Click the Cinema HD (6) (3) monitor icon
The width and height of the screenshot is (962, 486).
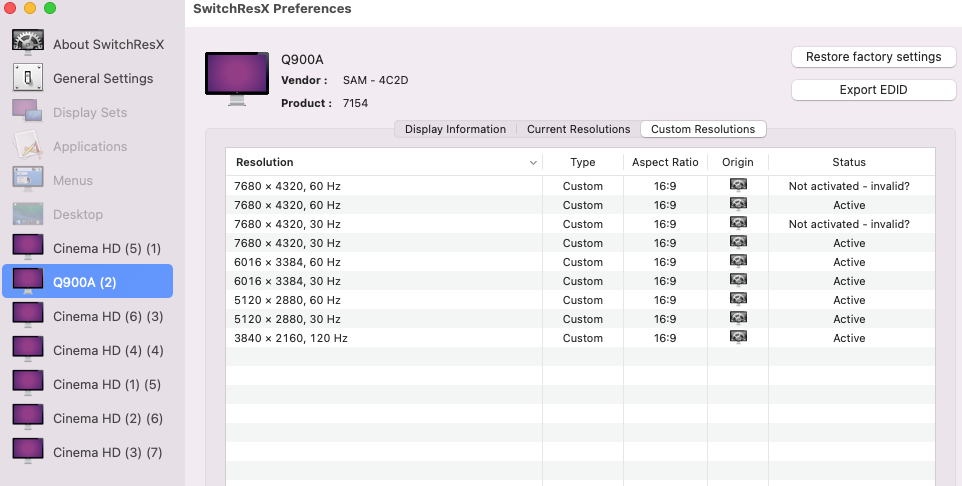click(x=28, y=315)
